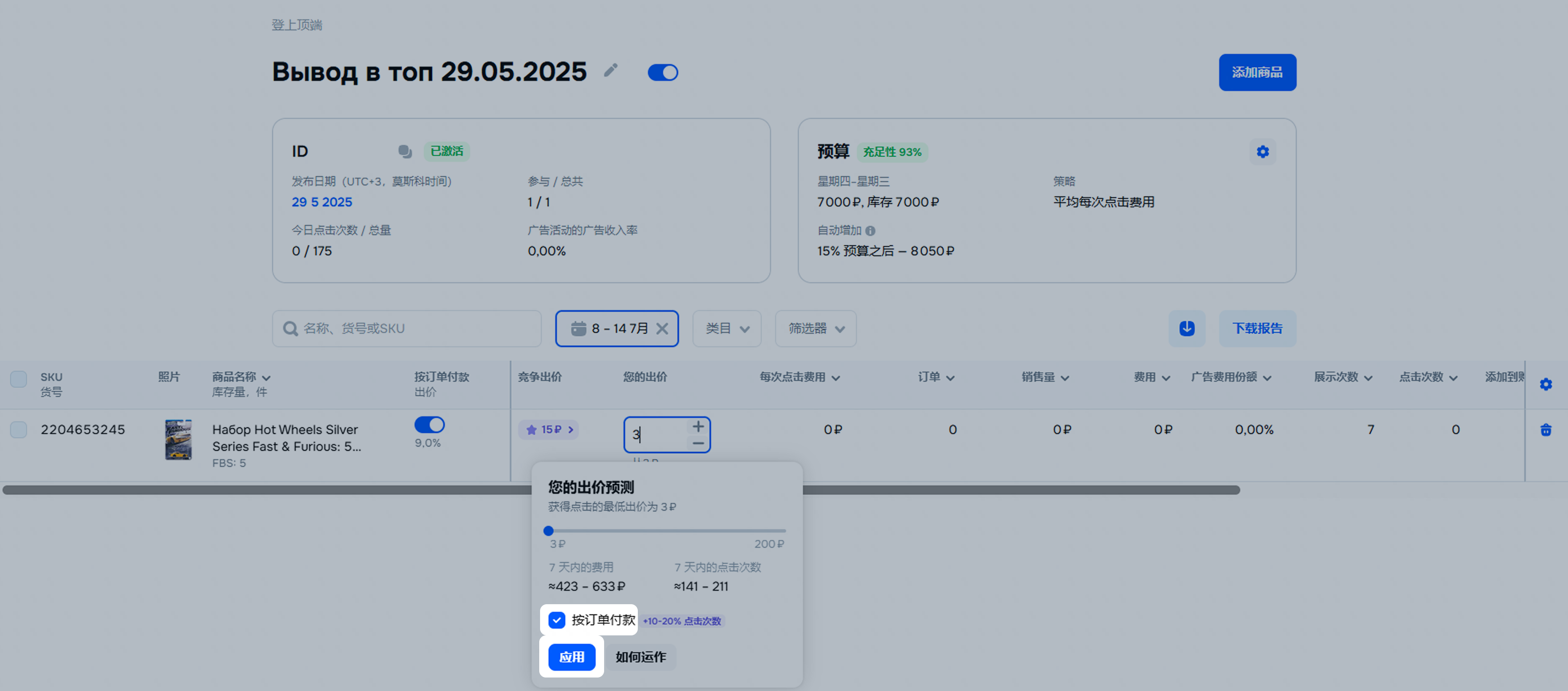Open budget settings gear icon
The width and height of the screenshot is (1568, 691).
click(1263, 152)
